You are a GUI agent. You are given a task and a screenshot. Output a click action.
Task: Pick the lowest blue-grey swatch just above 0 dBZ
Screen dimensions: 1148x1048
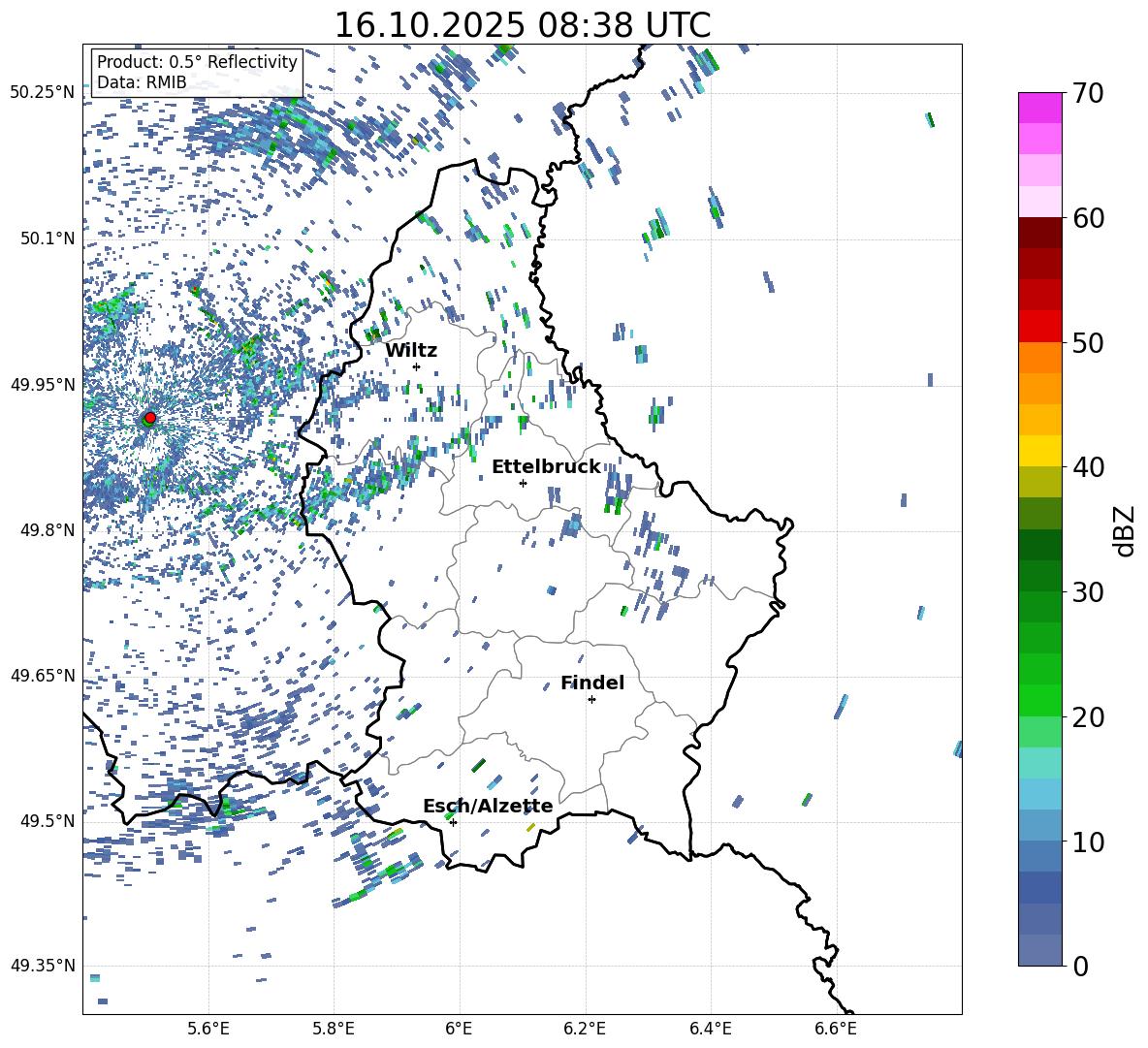[x=1040, y=950]
